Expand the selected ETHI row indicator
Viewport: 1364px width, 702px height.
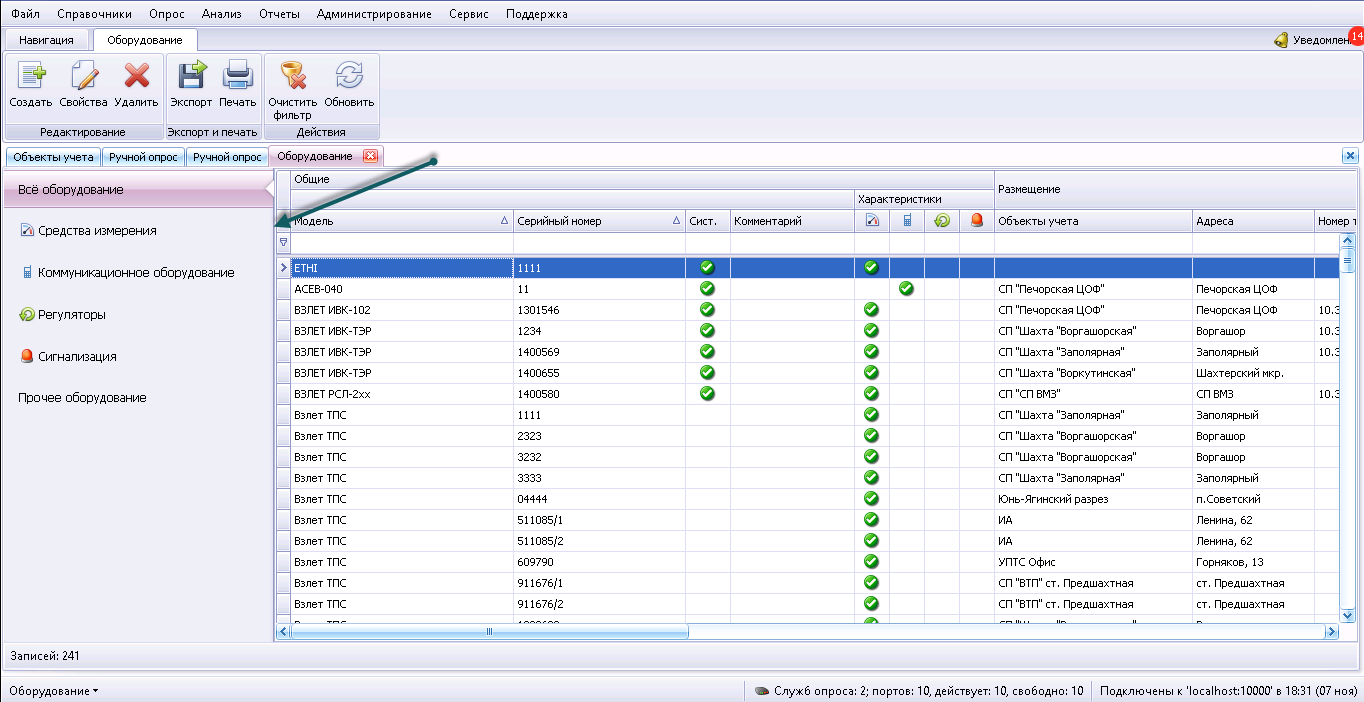tap(283, 267)
